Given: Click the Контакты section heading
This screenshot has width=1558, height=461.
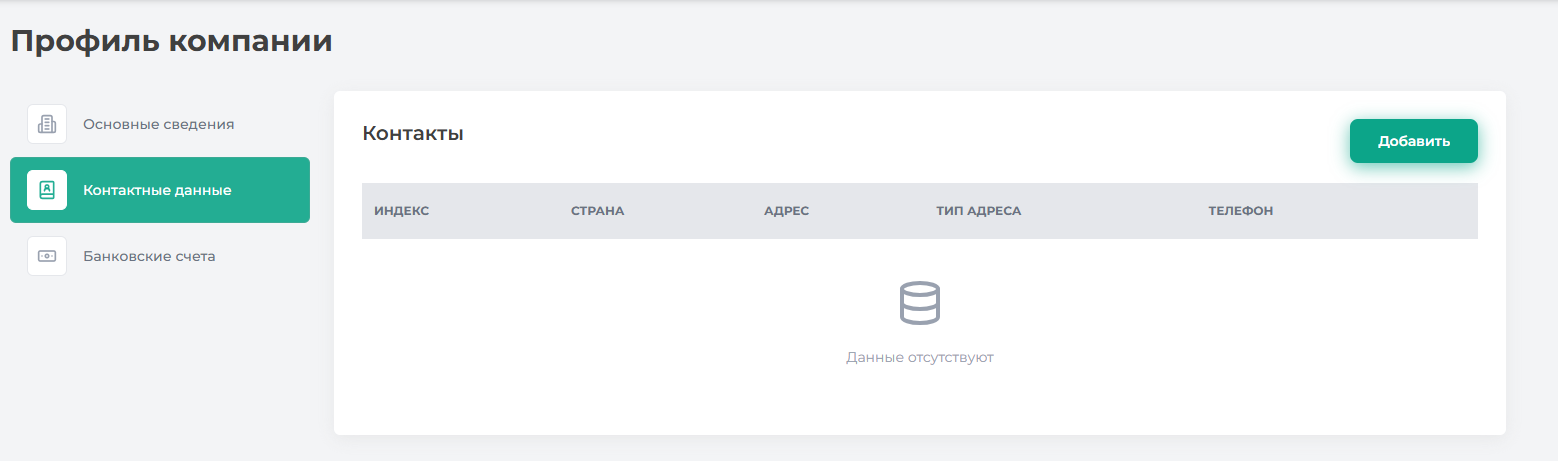Looking at the screenshot, I should (x=412, y=133).
